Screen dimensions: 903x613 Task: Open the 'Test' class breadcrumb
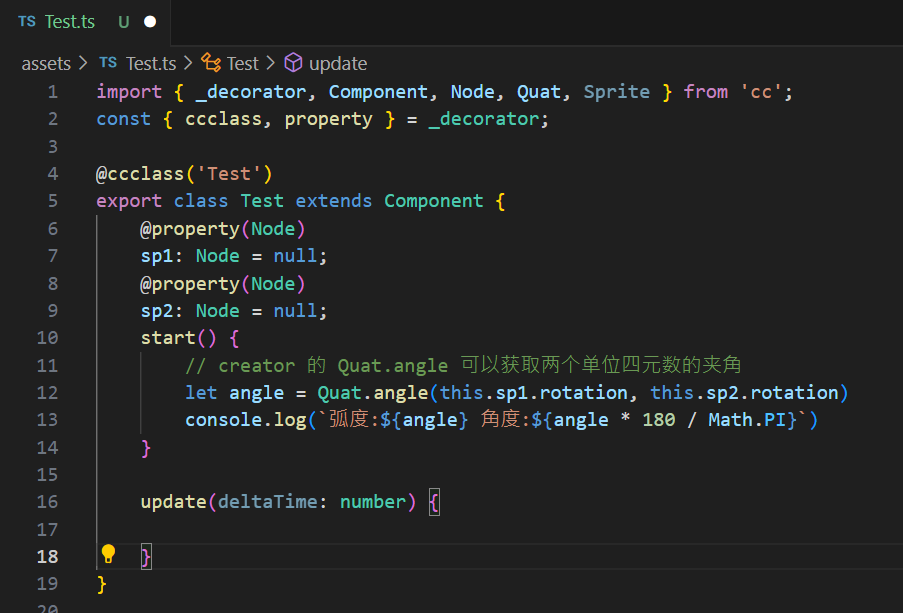[x=242, y=63]
